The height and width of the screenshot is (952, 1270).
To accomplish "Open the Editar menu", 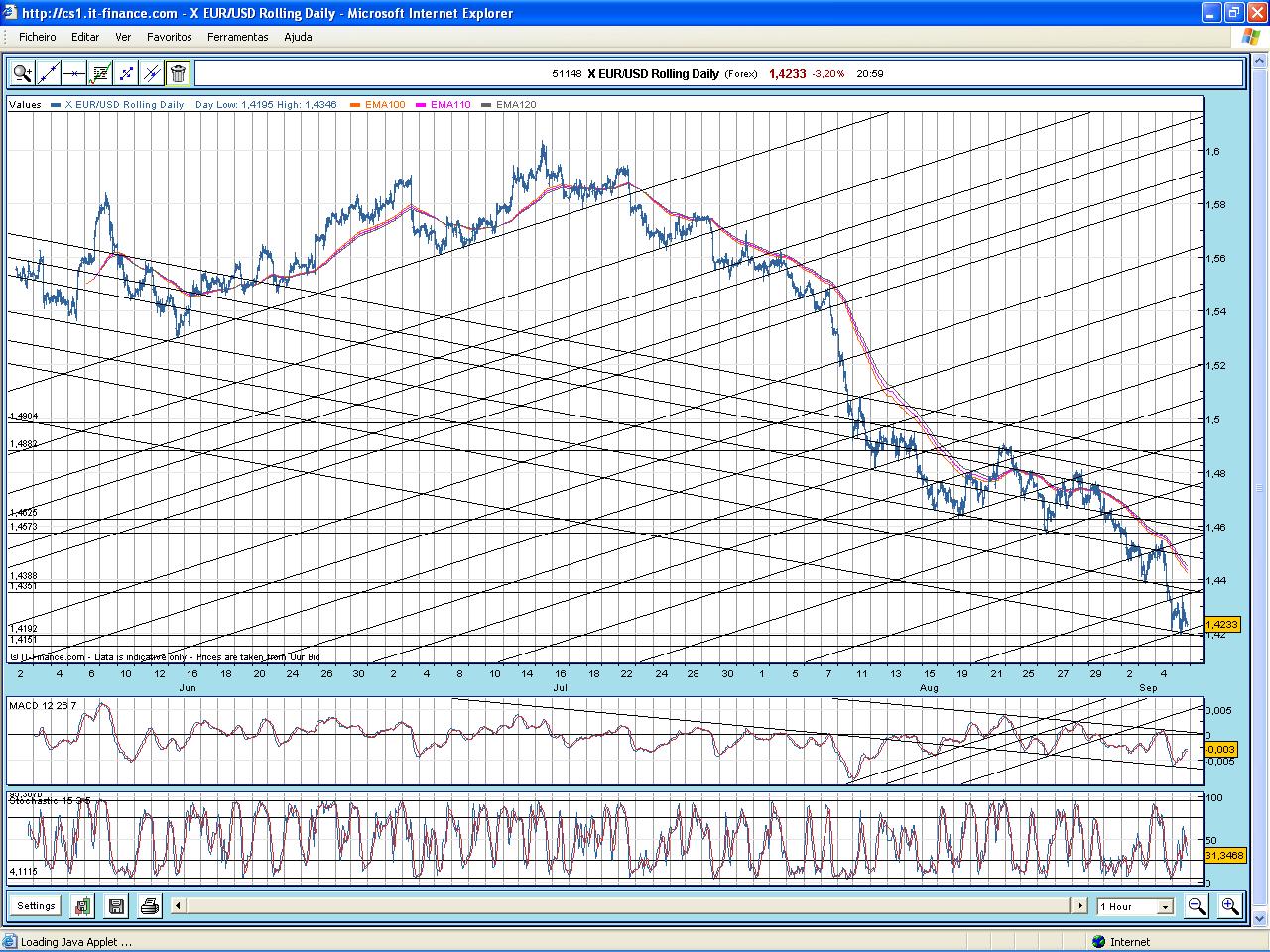I will click(x=85, y=37).
